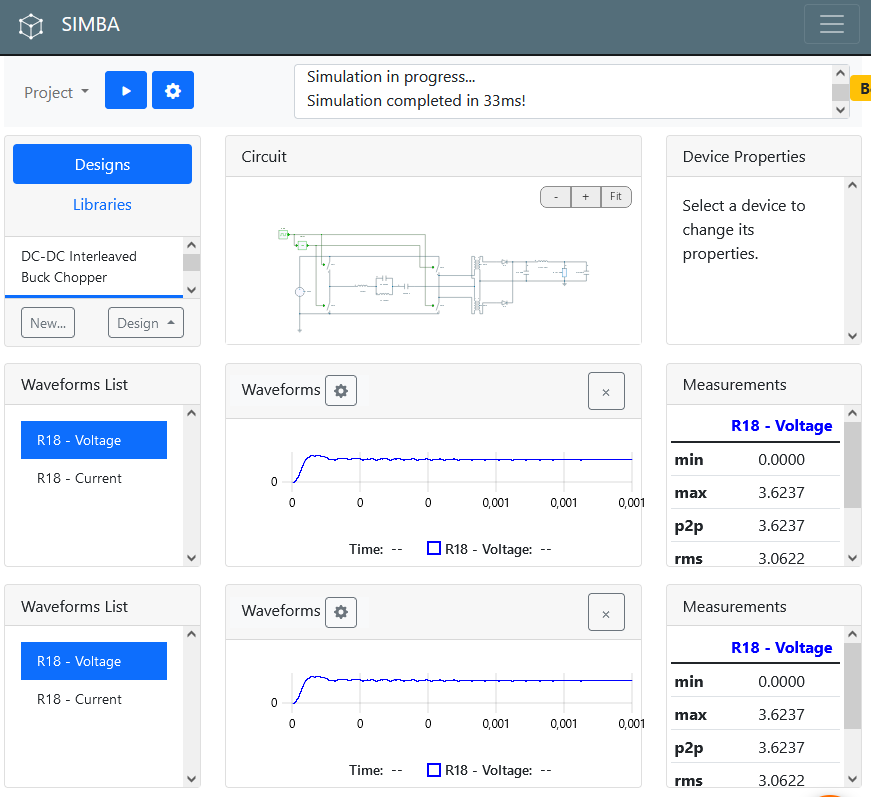This screenshot has height=797, width=871.
Task: Click min value 0.0000 in lower Measurements
Action: click(781, 681)
